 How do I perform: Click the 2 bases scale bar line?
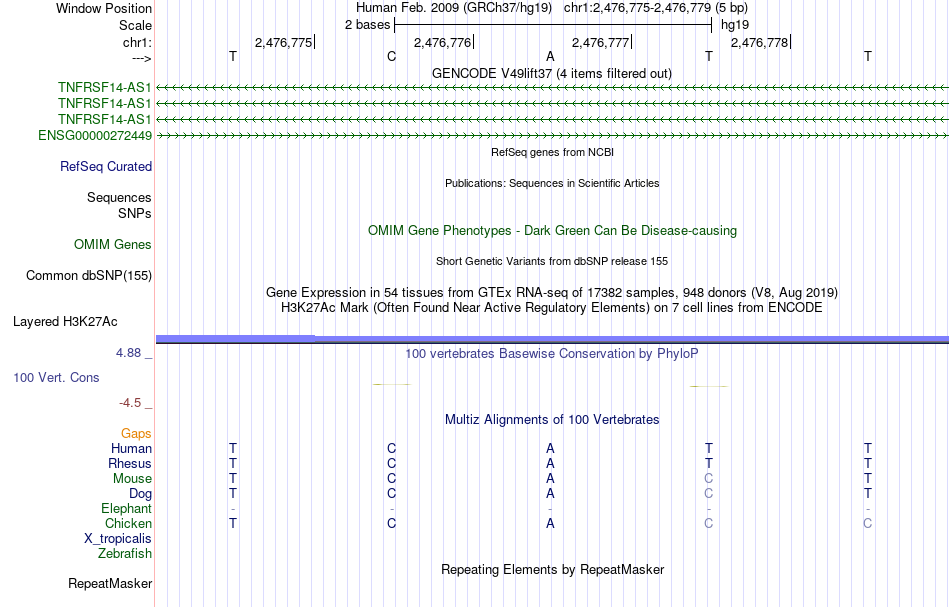click(x=553, y=25)
